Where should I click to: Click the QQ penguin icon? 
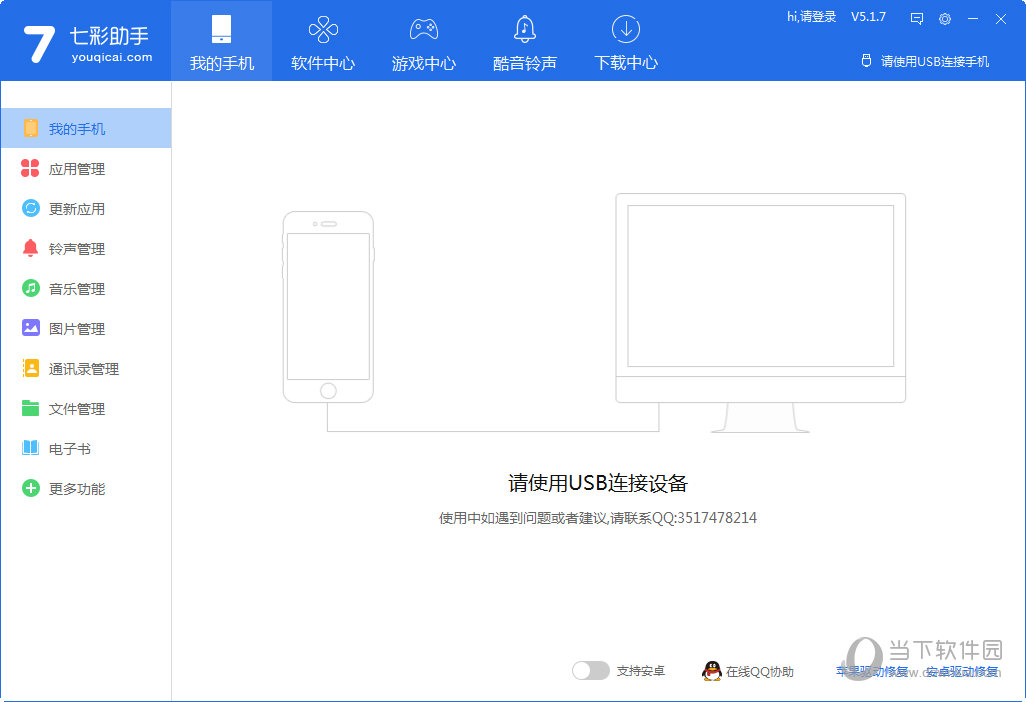point(711,671)
